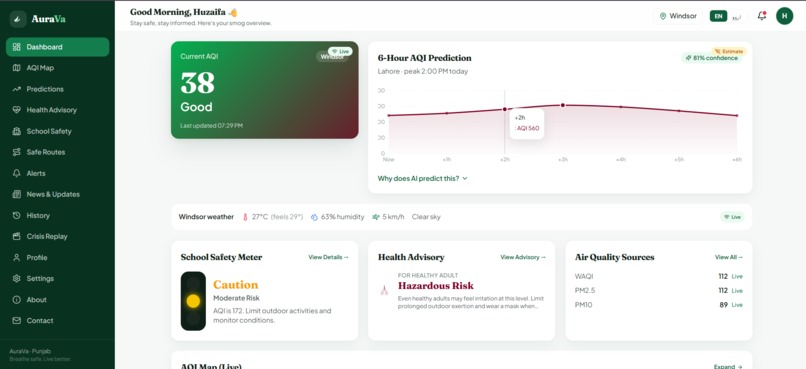Viewport: 806px width, 369px height.
Task: Switch language to Urdu
Action: pos(737,16)
